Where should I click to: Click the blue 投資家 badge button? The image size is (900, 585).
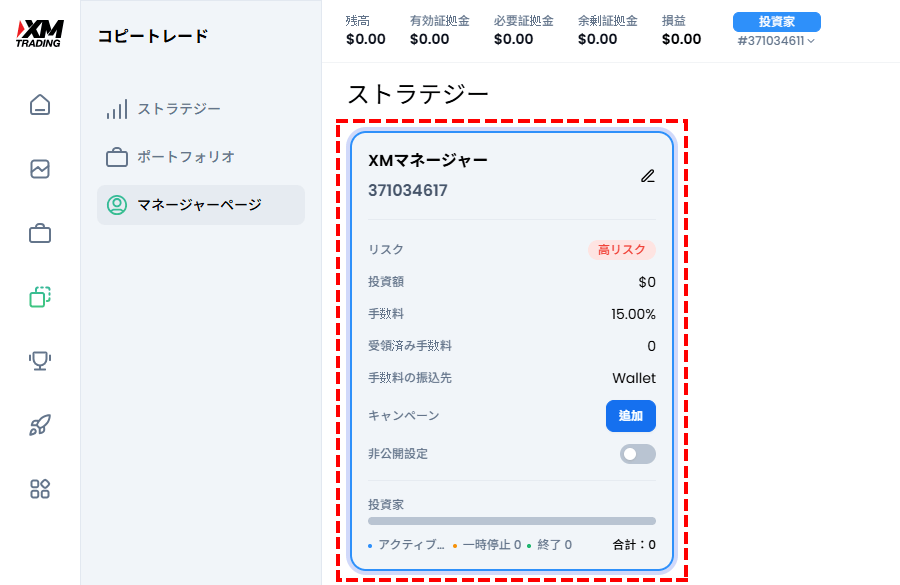click(x=777, y=22)
